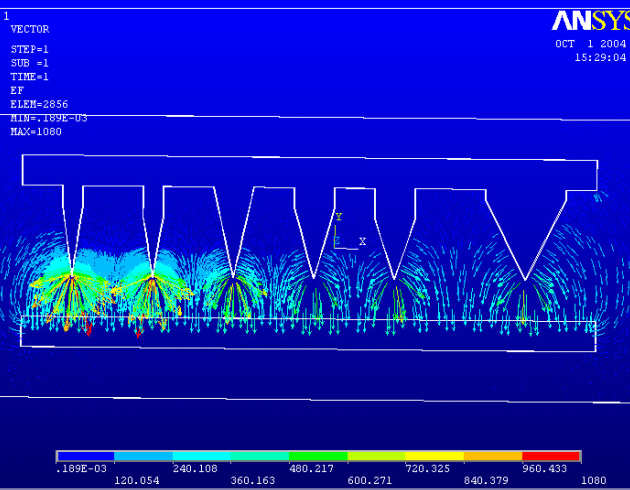This screenshot has width=630, height=490.
Task: Select the ELEM=2856 label
Action: click(x=39, y=104)
